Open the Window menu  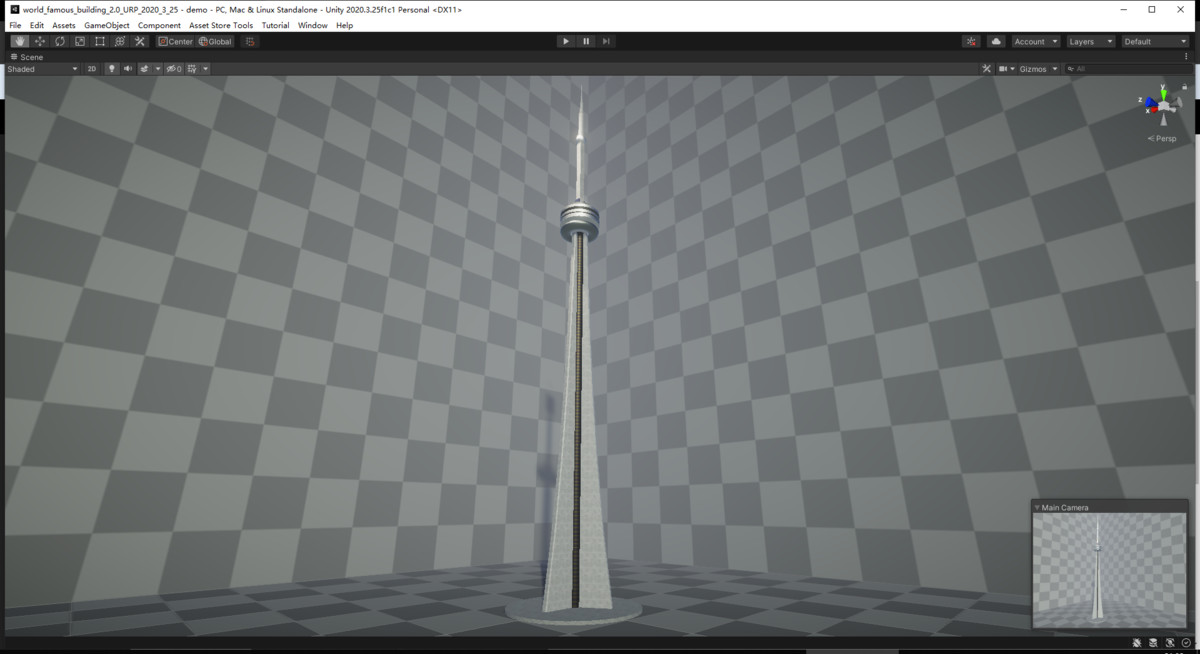(x=312, y=25)
